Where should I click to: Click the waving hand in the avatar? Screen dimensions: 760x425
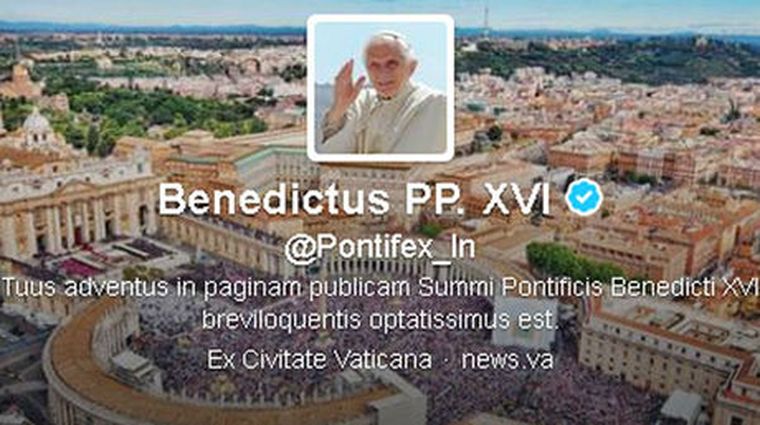tap(348, 86)
